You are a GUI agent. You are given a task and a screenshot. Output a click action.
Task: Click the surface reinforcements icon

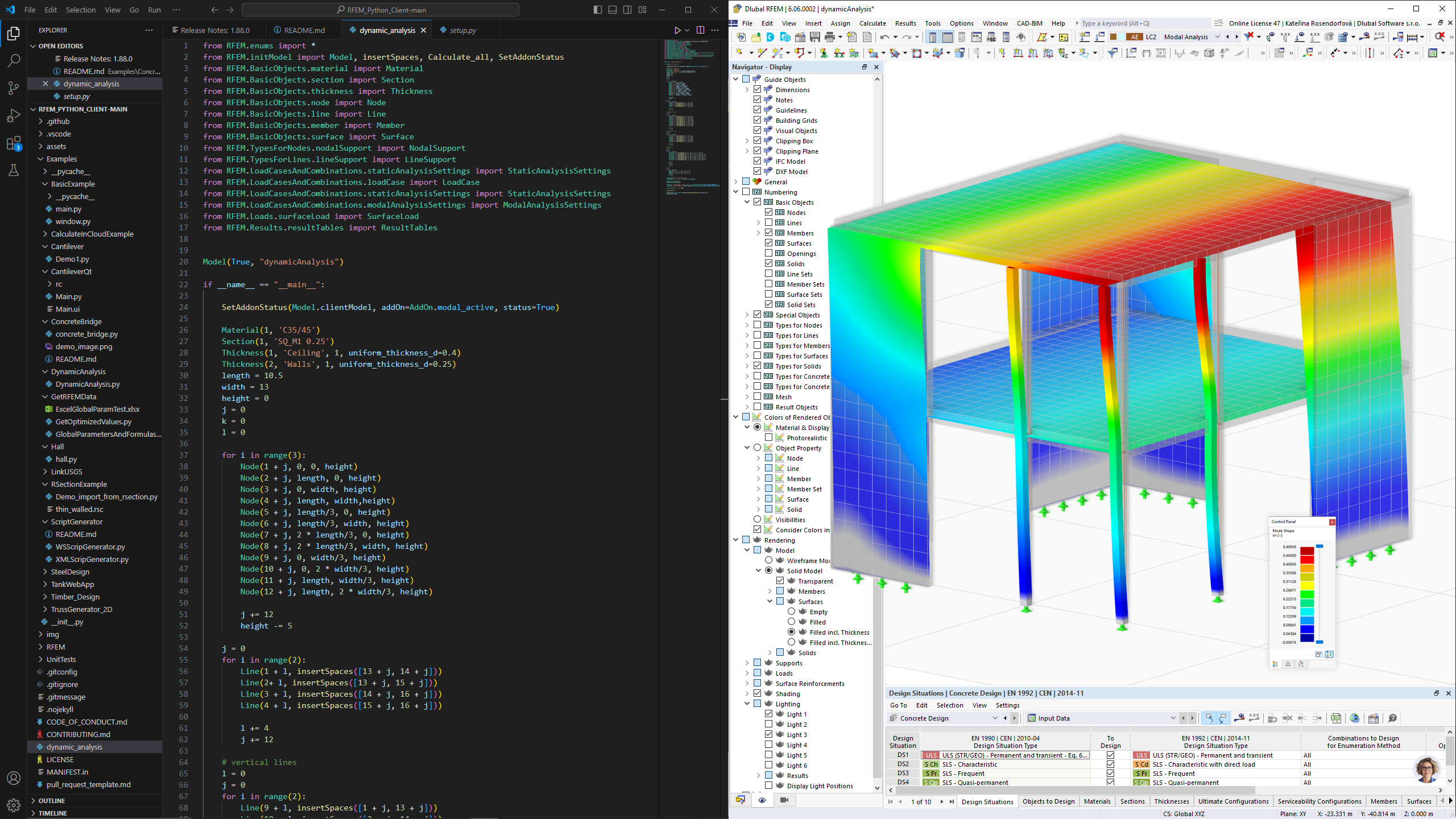coord(769,683)
